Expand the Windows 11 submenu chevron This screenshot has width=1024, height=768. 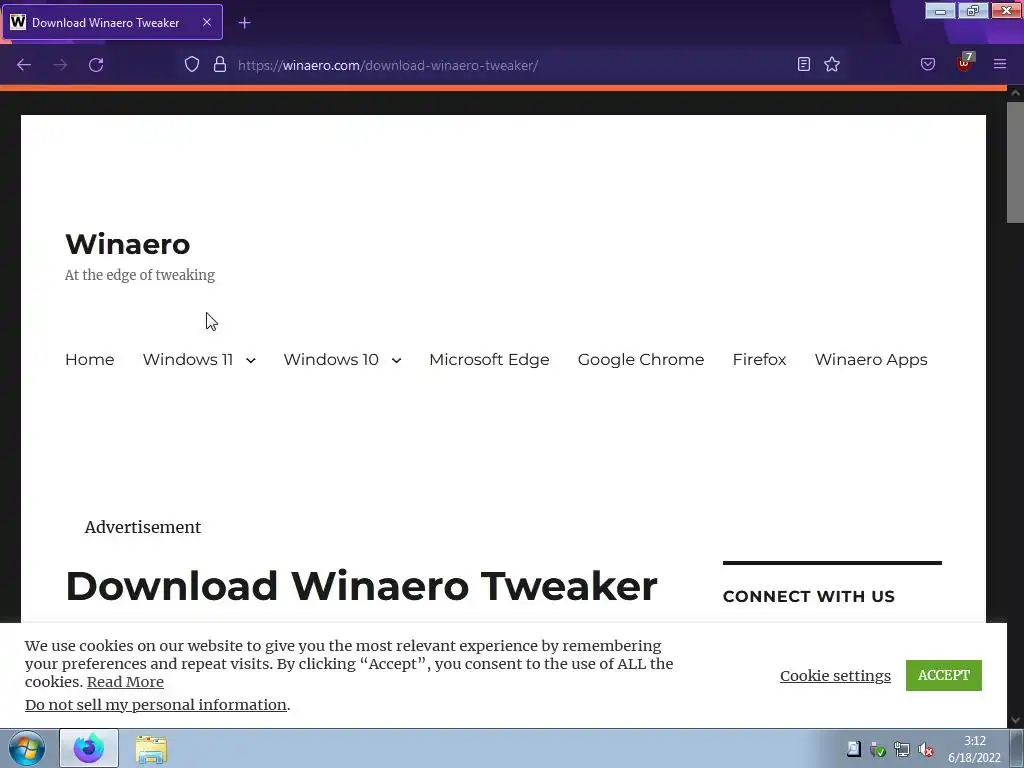coord(251,360)
